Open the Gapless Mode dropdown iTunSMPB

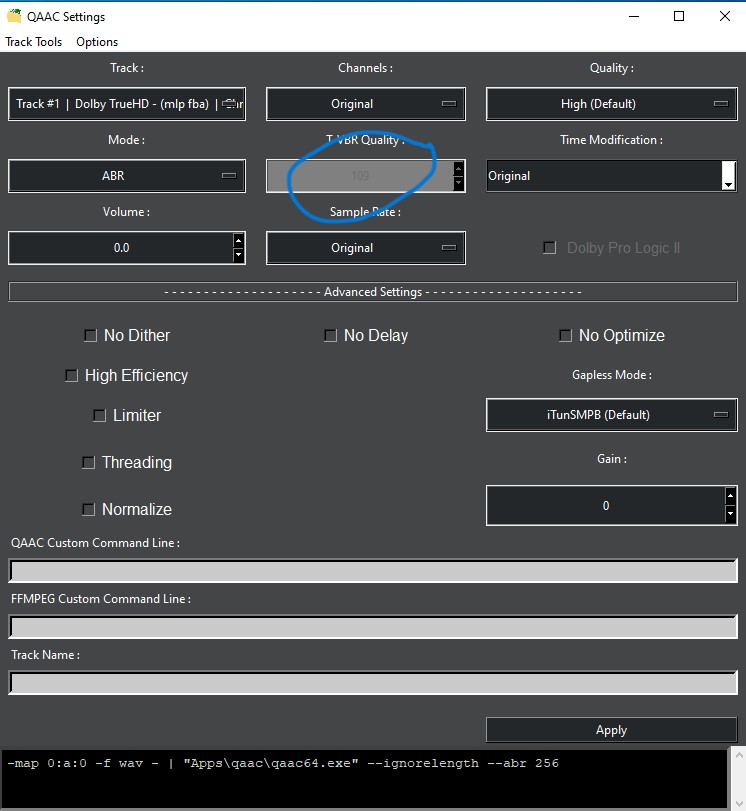coord(611,415)
